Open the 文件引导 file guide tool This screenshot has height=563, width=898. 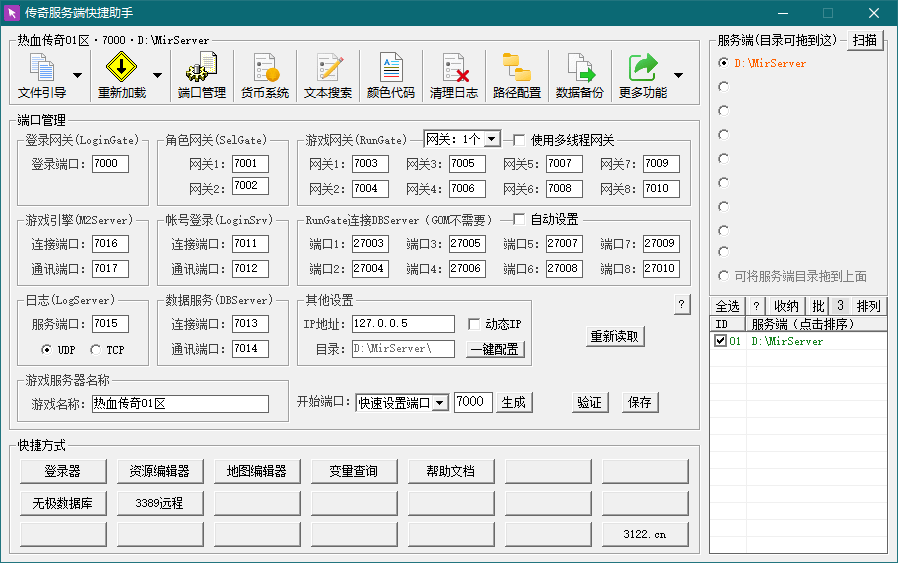42,76
